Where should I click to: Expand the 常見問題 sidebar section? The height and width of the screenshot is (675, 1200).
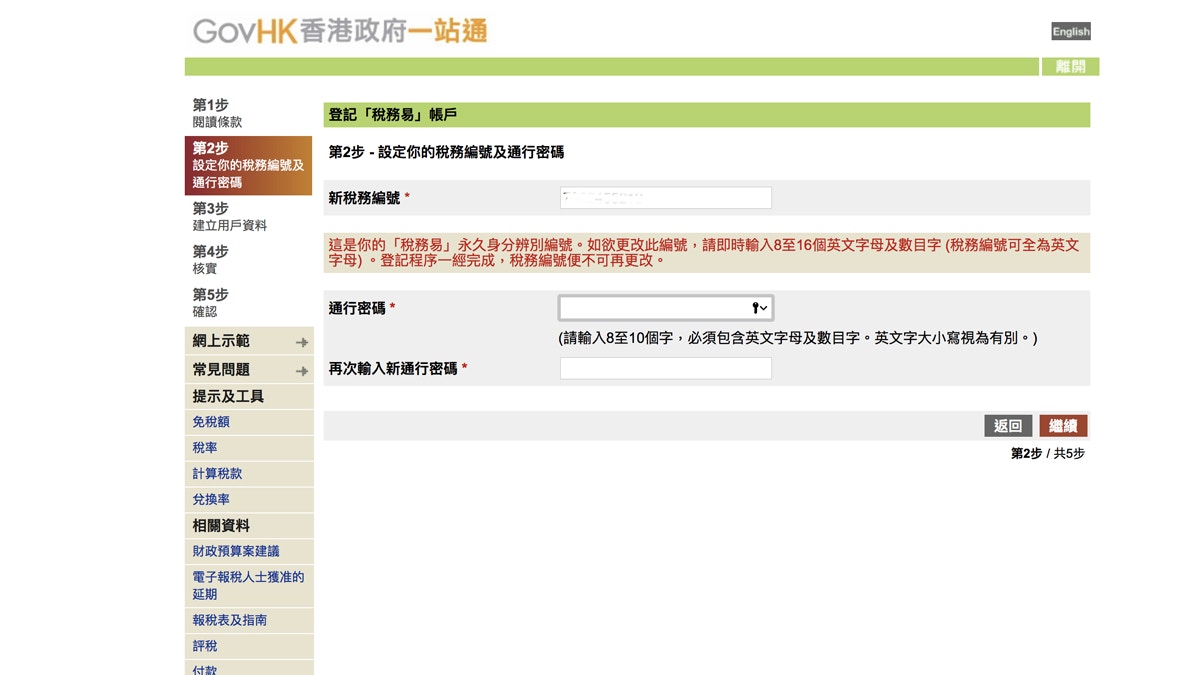[222, 370]
